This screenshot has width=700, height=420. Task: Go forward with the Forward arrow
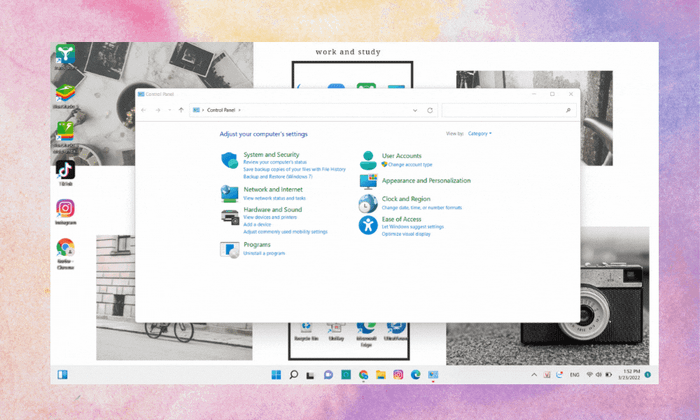click(158, 110)
